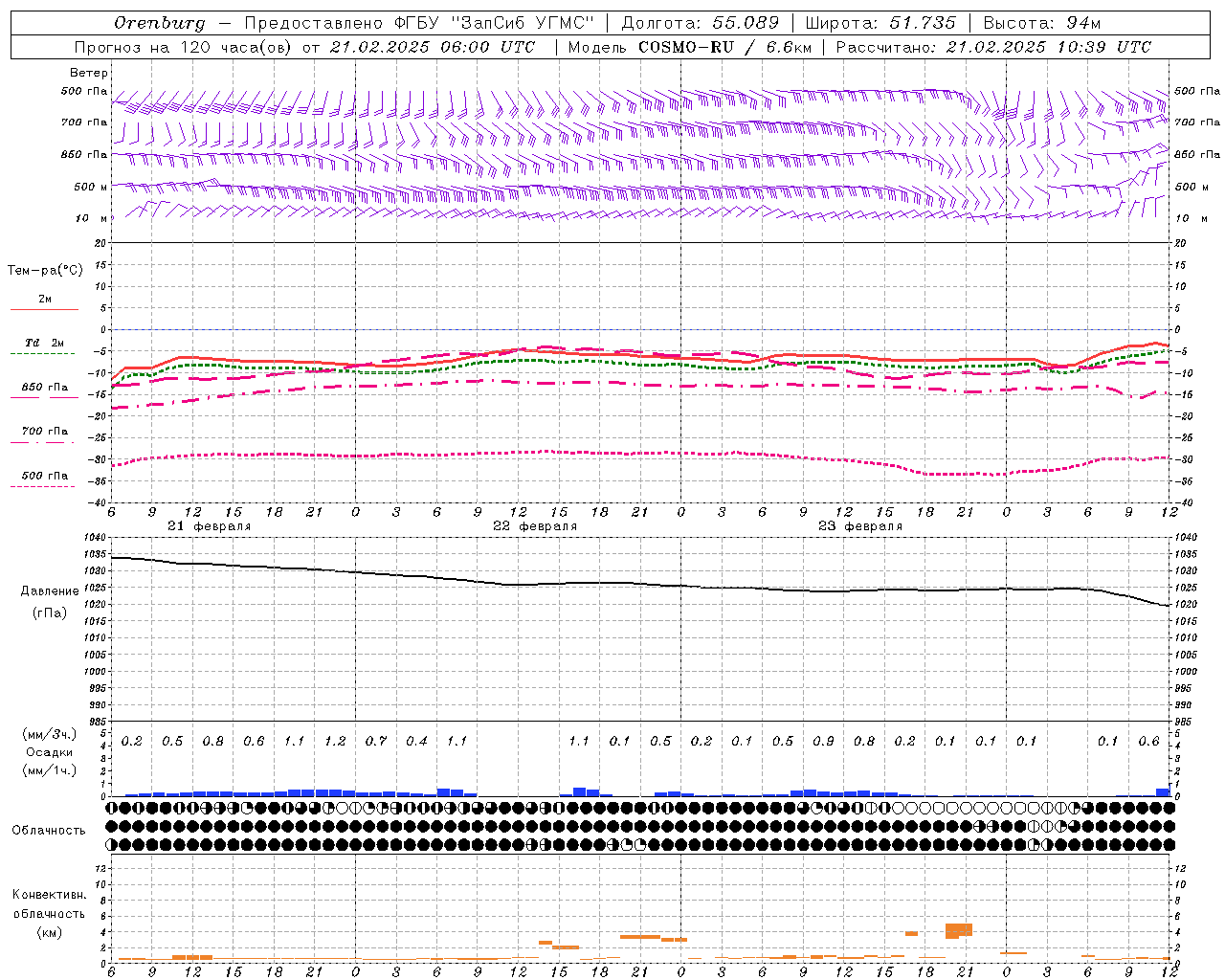Image resolution: width=1225 pixels, height=980 pixels.
Task: Click the computed time Рассчитано: 21.02.2025 10:39 UTC
Action: pyautogui.click(x=993, y=47)
